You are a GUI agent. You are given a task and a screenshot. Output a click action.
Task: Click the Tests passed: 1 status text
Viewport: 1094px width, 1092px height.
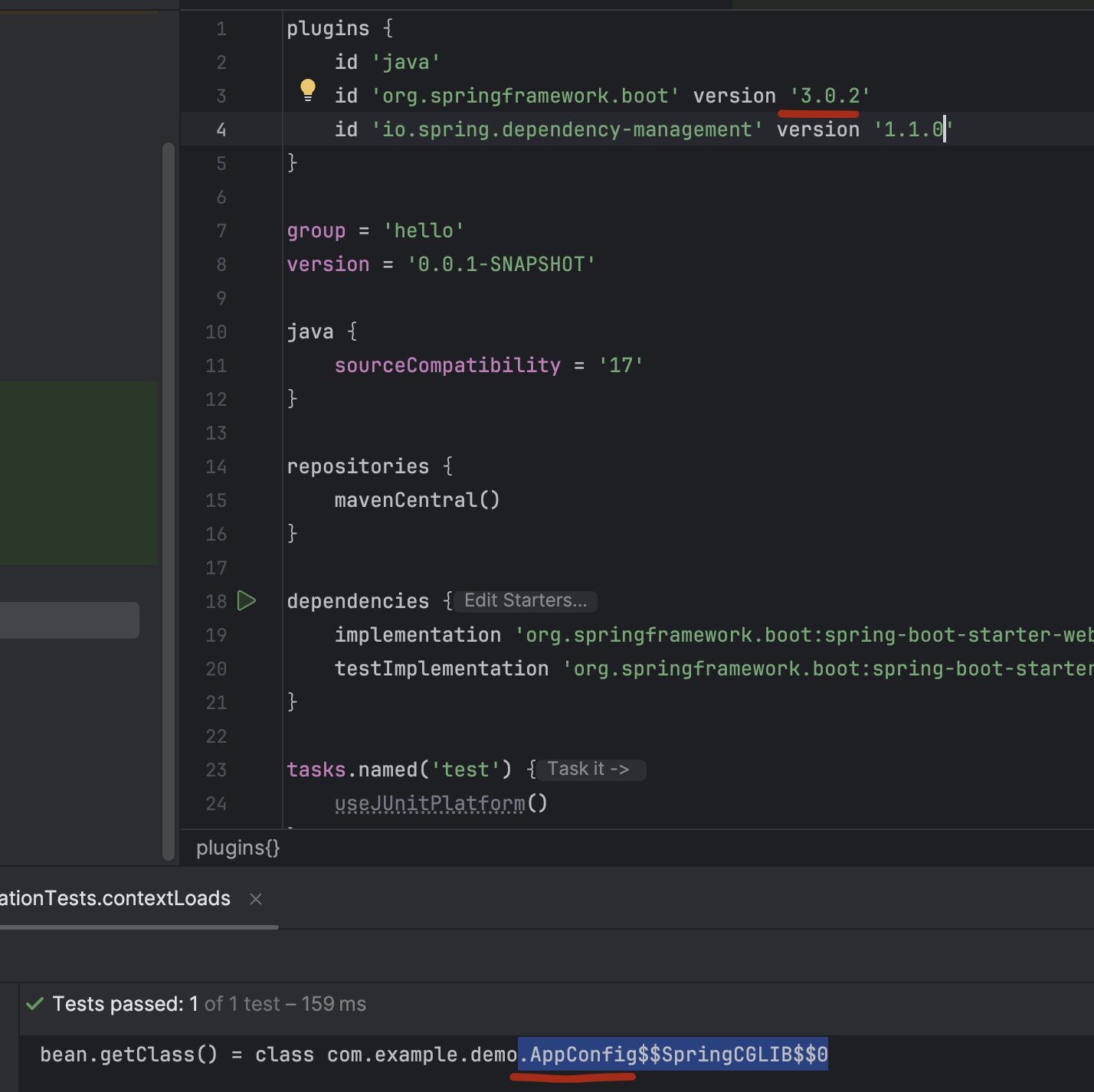(126, 1004)
